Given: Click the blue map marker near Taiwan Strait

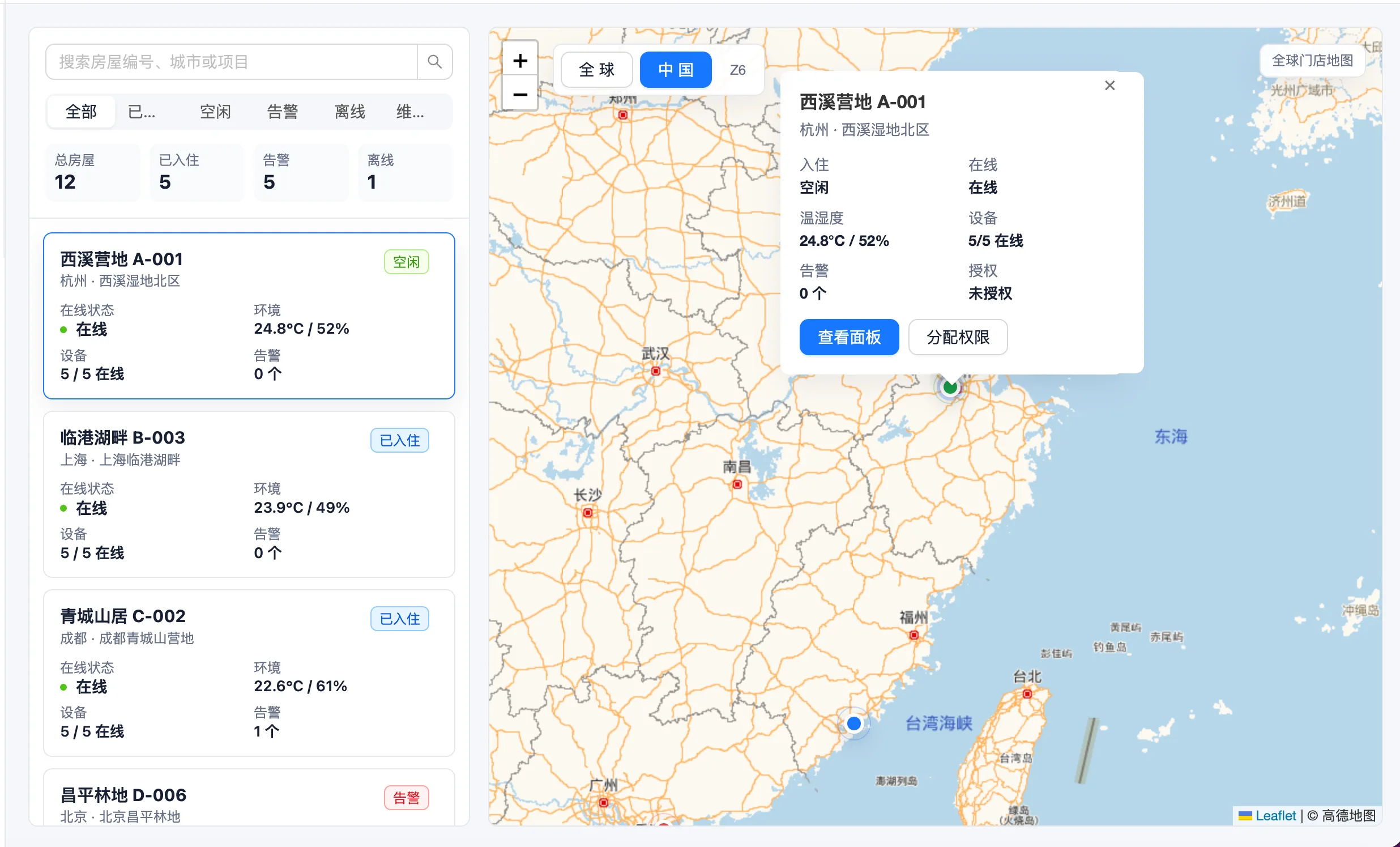Looking at the screenshot, I should 854,723.
